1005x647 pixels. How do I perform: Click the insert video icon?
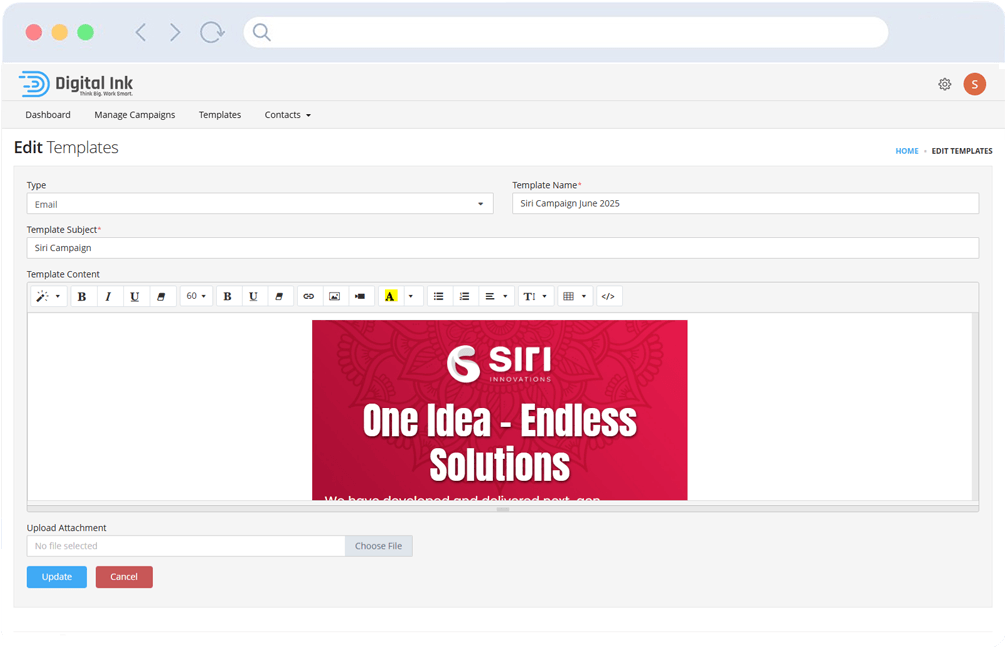(x=360, y=296)
